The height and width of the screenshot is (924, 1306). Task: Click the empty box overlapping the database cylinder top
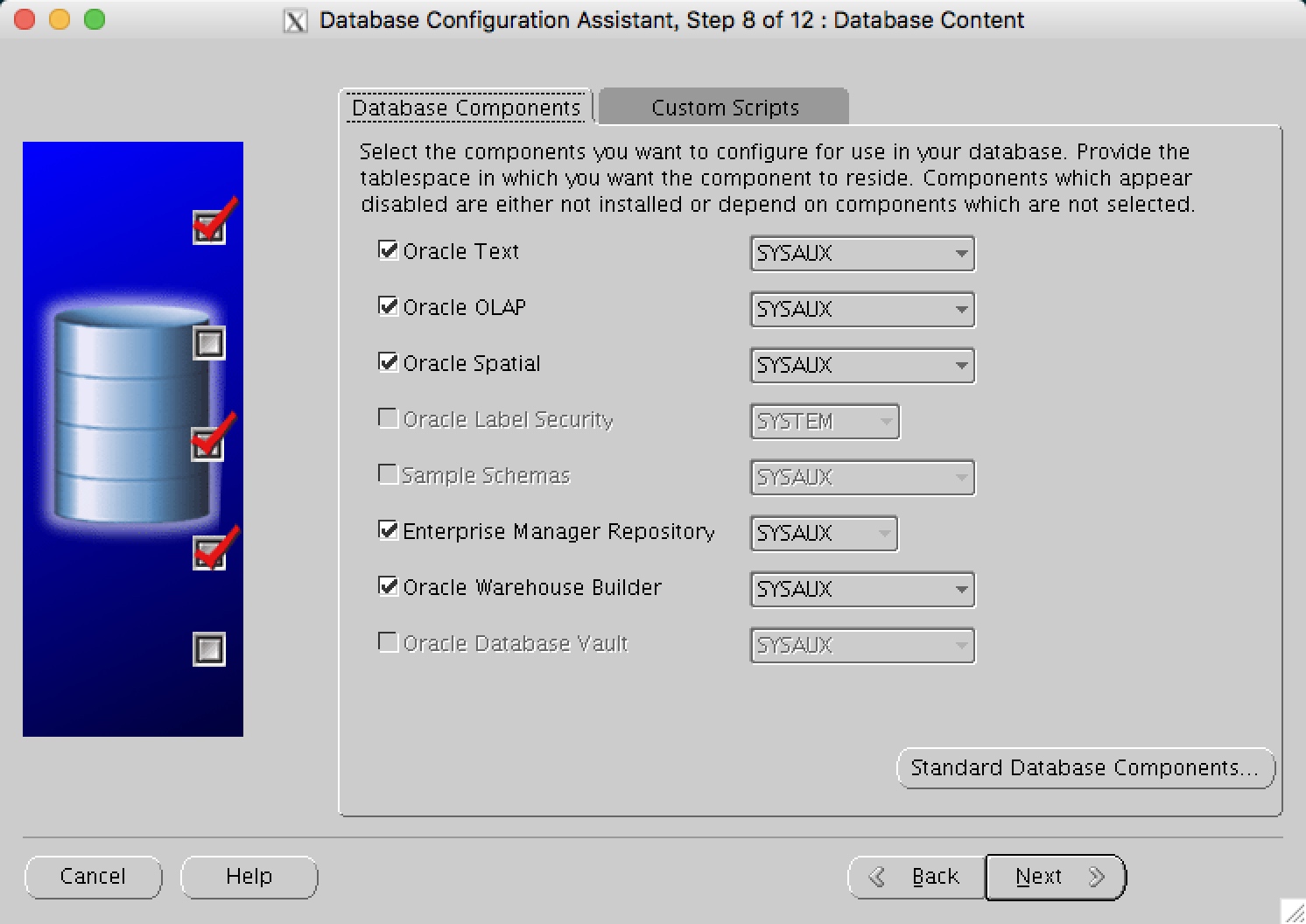point(209,343)
